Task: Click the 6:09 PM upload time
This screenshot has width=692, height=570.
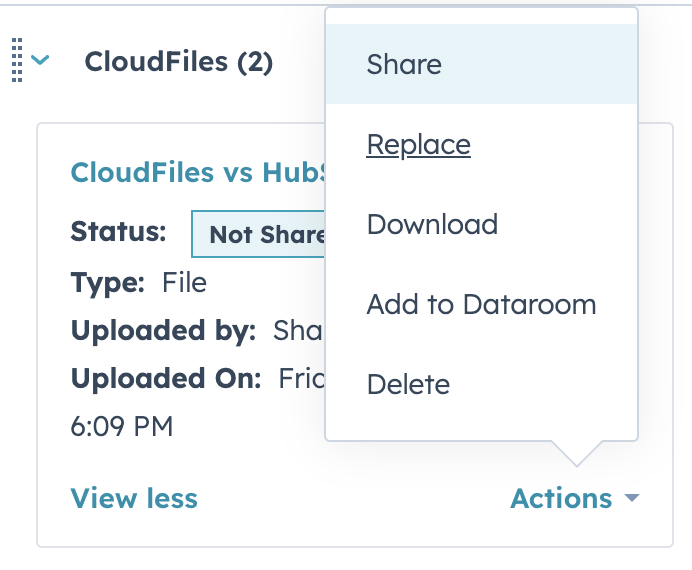Action: tap(122, 426)
